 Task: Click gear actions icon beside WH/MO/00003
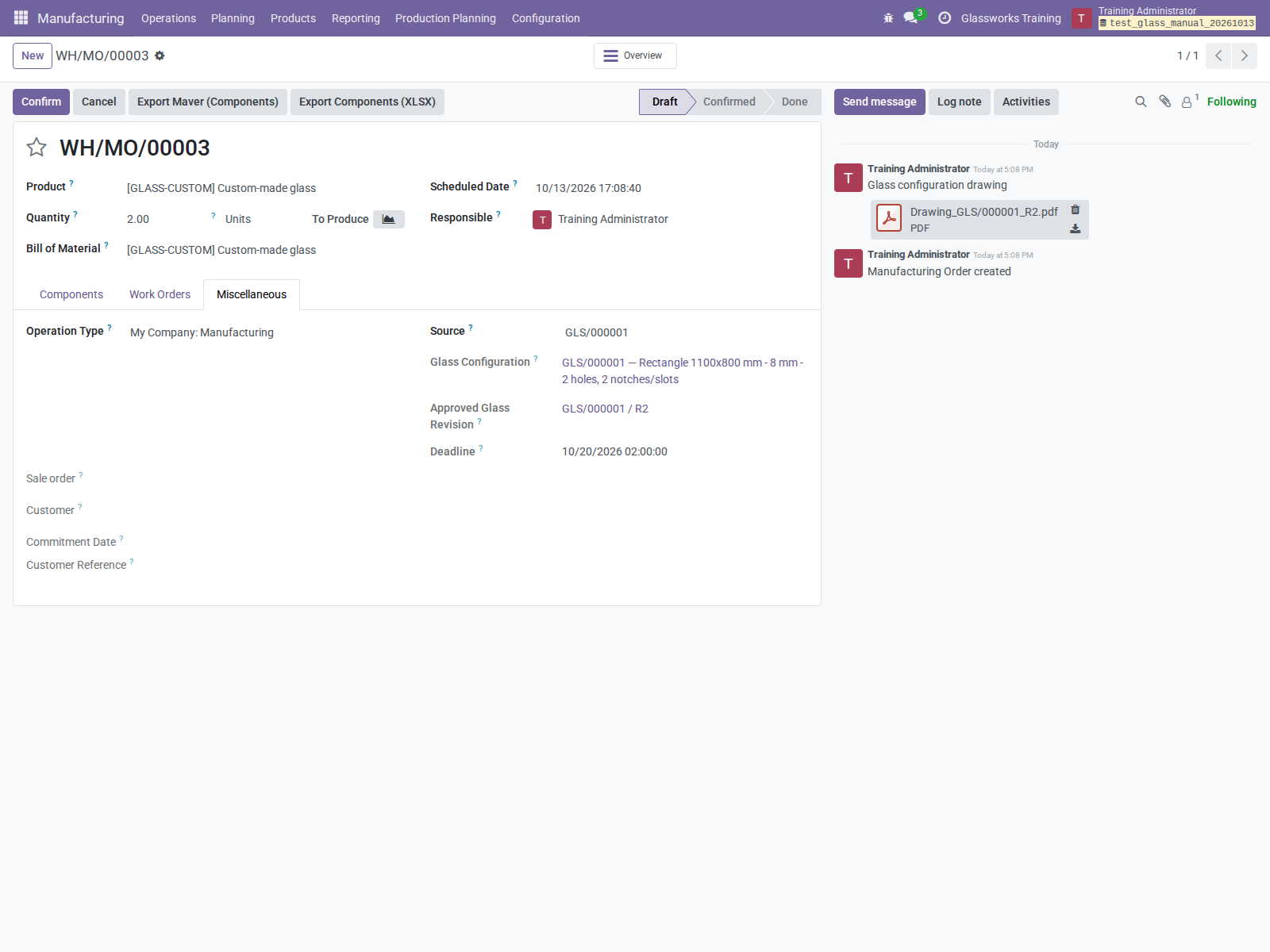click(x=160, y=56)
